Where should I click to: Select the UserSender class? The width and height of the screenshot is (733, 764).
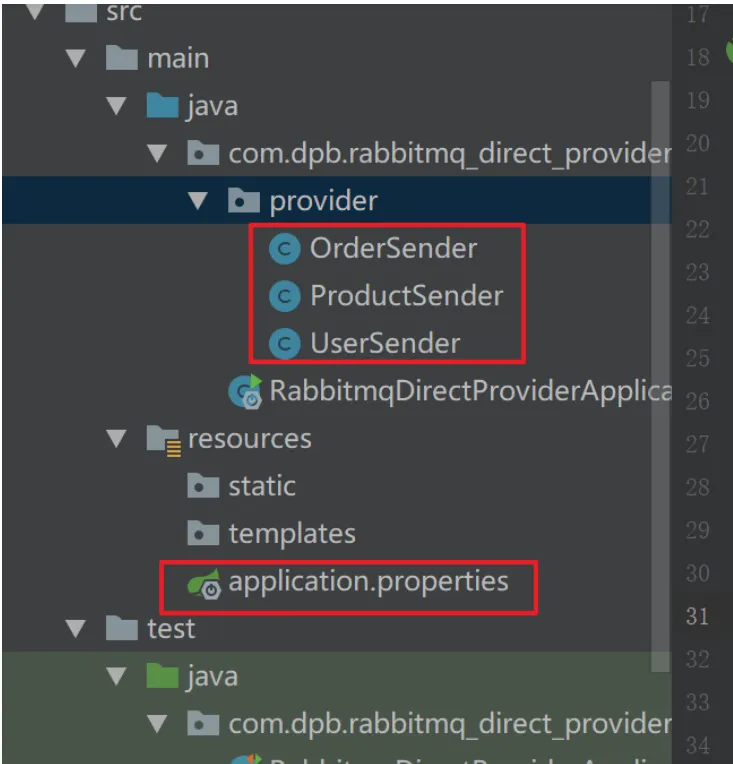pyautogui.click(x=385, y=344)
